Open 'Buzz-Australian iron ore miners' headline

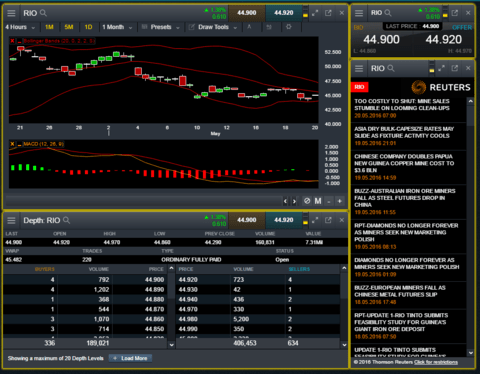[x=405, y=198]
